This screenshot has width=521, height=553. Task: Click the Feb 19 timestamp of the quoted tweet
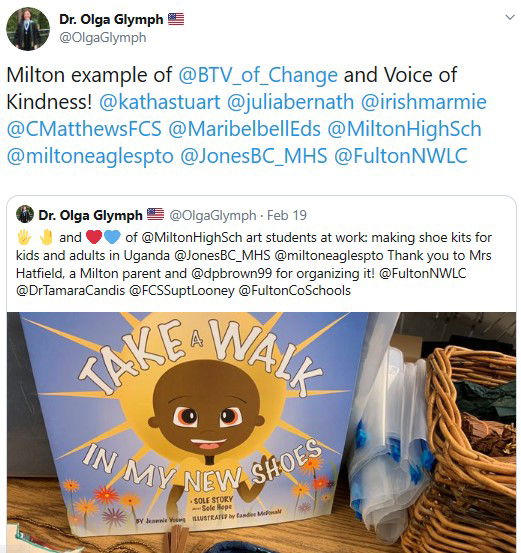pos(287,215)
